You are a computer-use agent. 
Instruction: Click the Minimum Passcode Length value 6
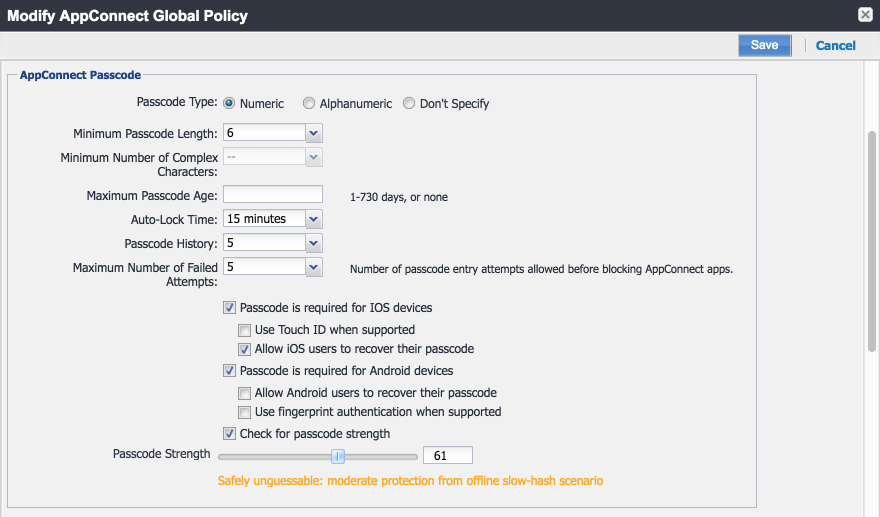click(x=264, y=133)
